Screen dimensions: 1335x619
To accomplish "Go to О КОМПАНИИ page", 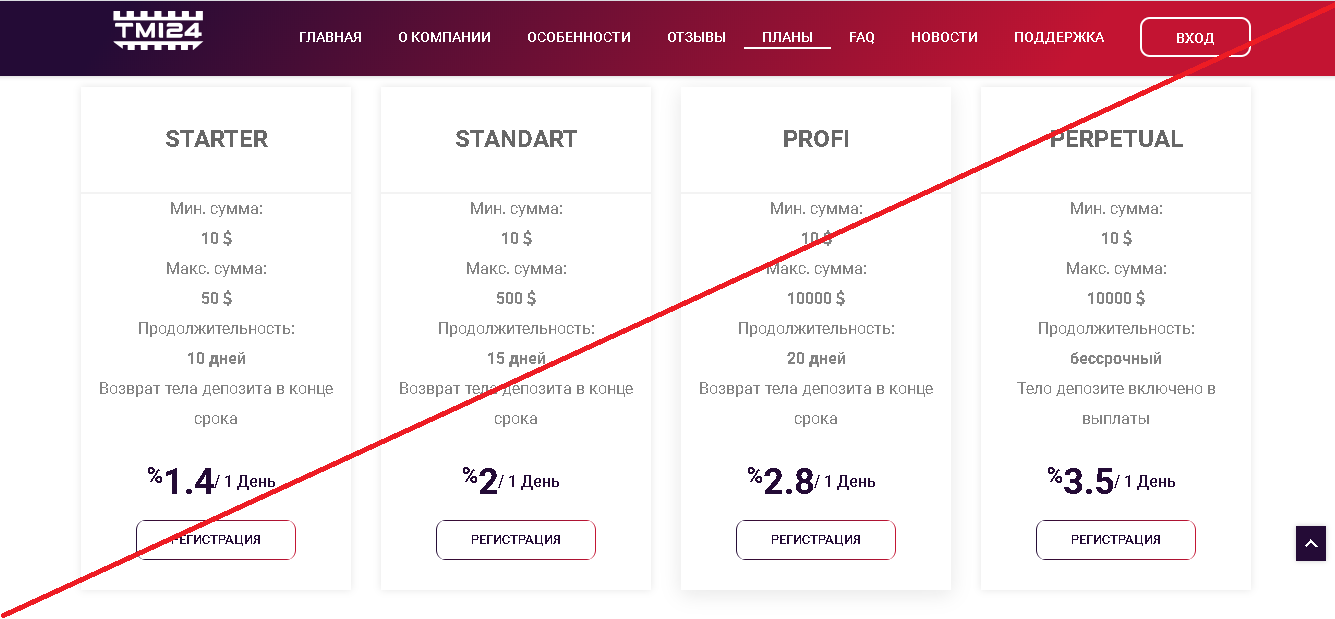I will [444, 37].
